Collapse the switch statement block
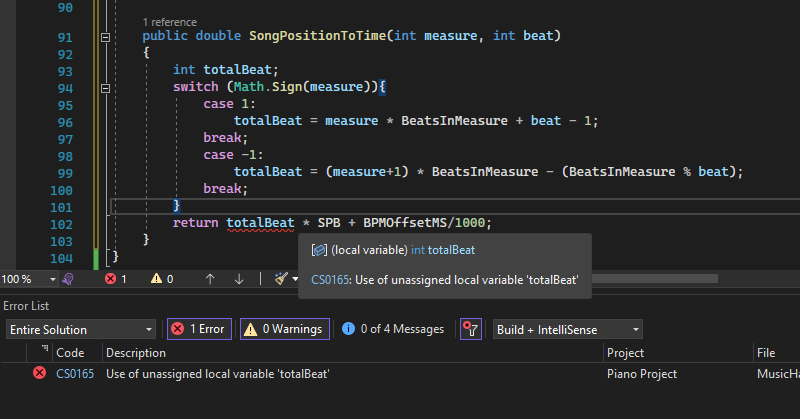This screenshot has height=419, width=800. coord(106,88)
